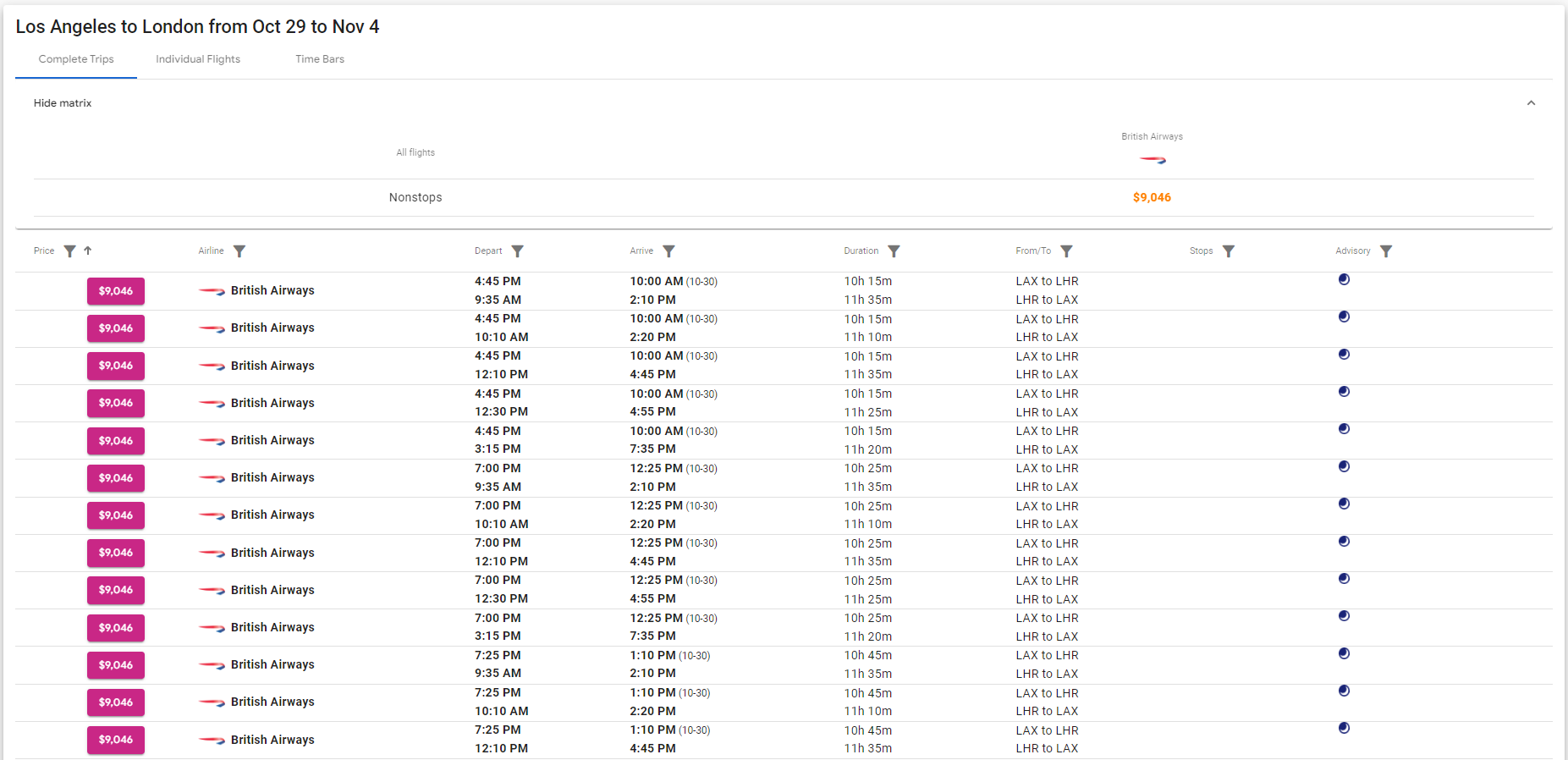The width and height of the screenshot is (1568, 760).
Task: Click overnight advisory icon for 7:25 PM / 10:10 AM trip
Action: tap(1344, 691)
